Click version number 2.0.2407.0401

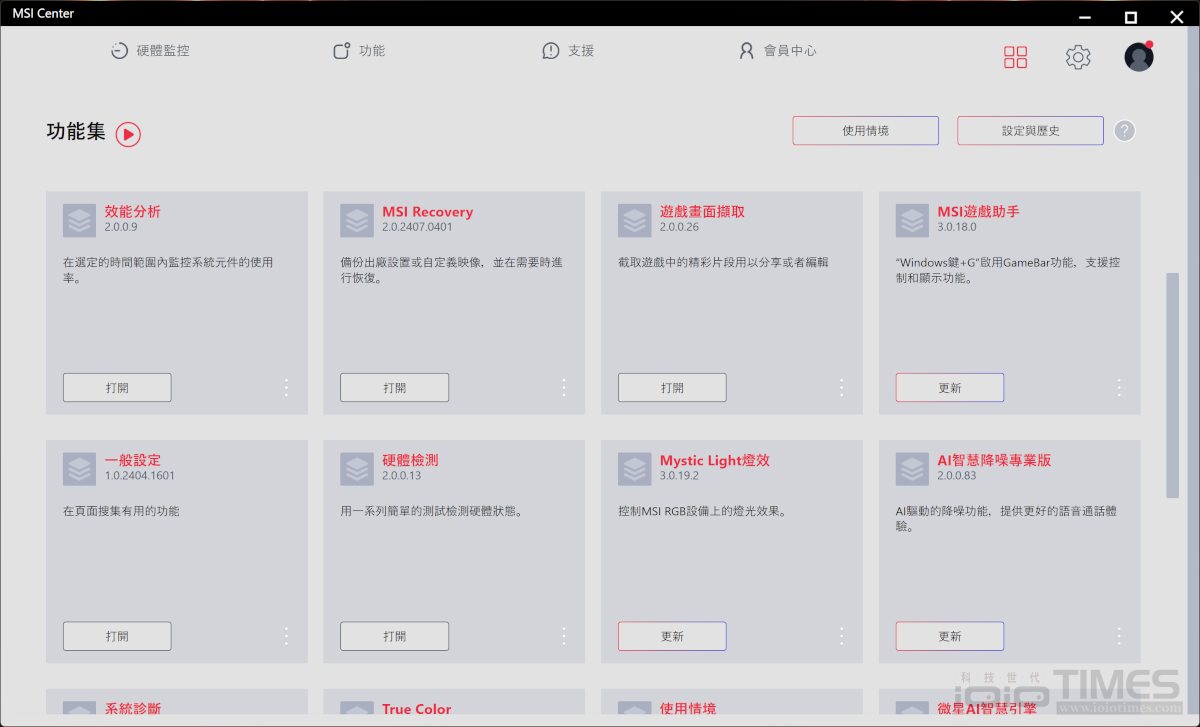pyautogui.click(x=418, y=227)
